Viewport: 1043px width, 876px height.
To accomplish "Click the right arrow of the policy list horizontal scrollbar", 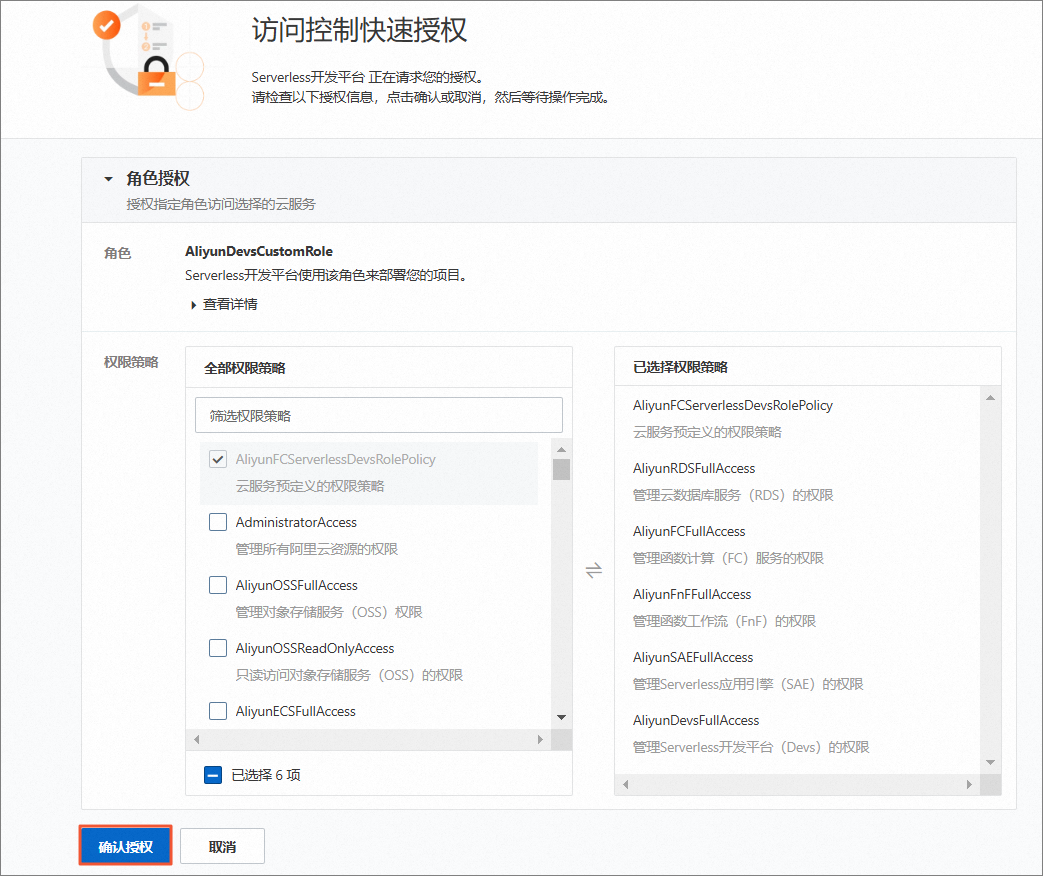I will pyautogui.click(x=540, y=740).
